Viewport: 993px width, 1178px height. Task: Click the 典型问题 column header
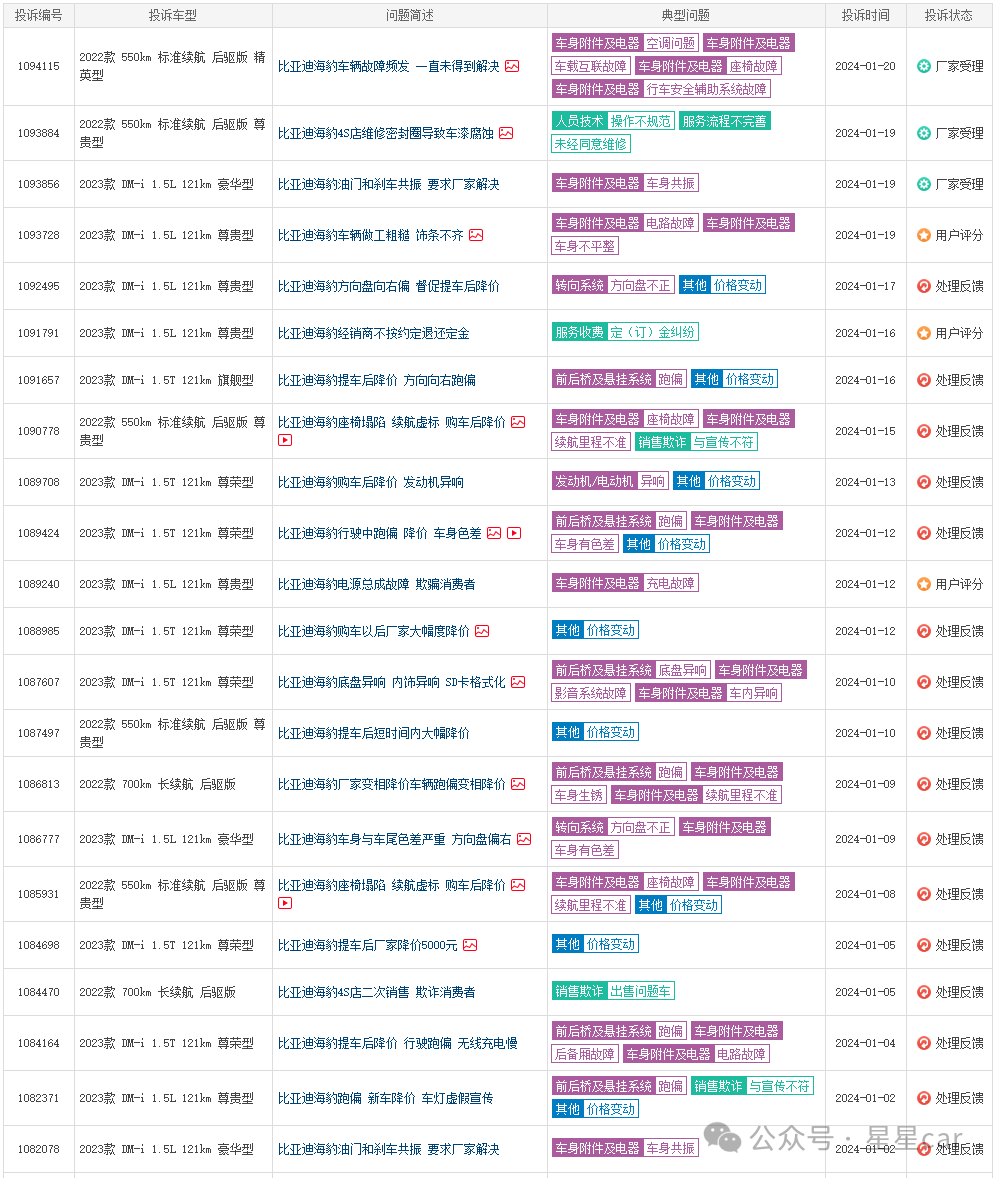(x=686, y=16)
